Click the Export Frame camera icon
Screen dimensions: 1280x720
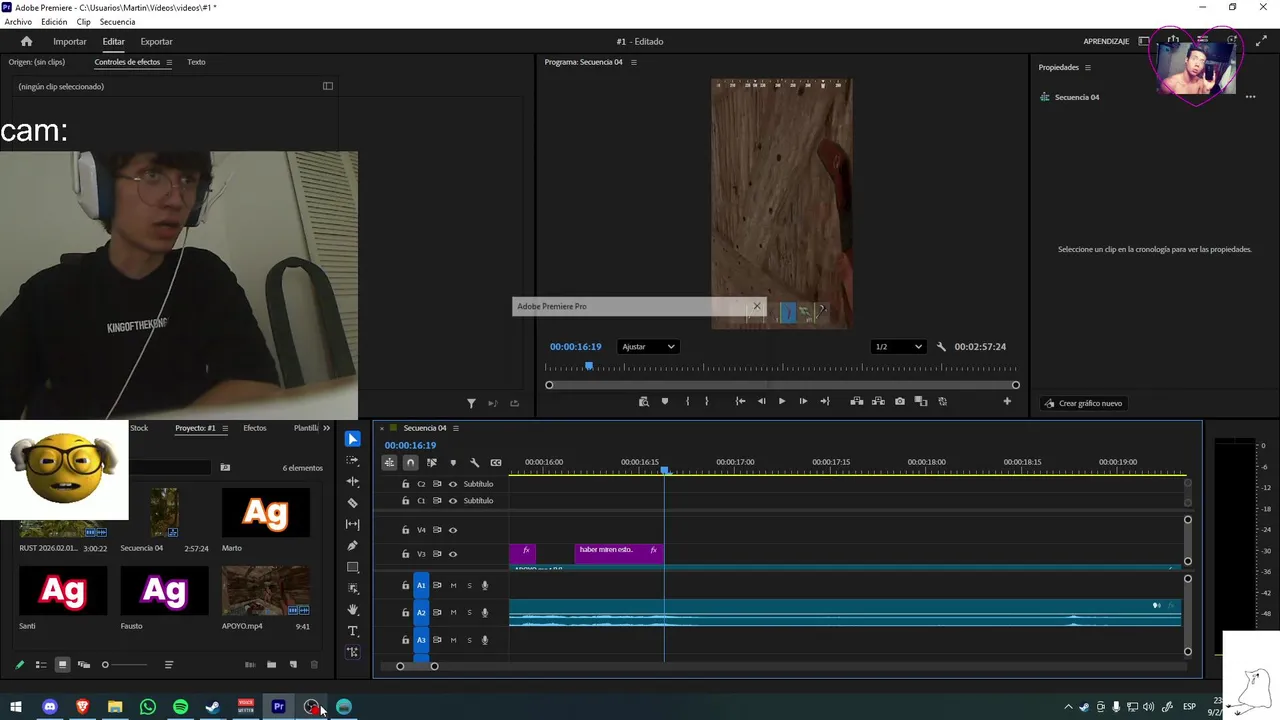[x=900, y=401]
